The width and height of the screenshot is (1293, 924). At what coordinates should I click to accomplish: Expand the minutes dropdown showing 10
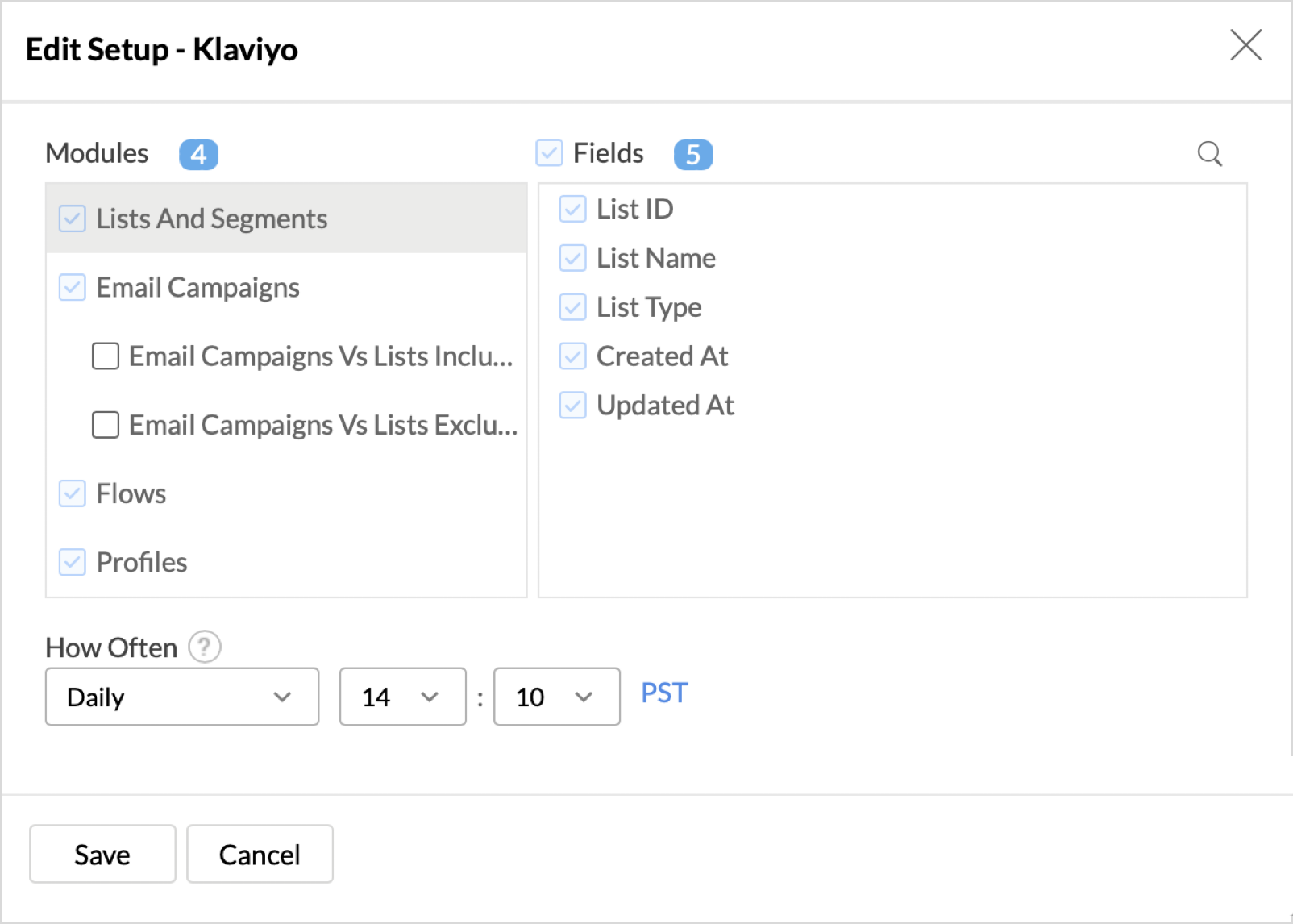coord(556,697)
